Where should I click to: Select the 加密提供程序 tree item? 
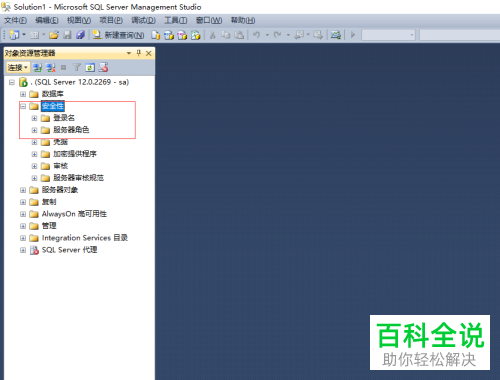coord(75,154)
